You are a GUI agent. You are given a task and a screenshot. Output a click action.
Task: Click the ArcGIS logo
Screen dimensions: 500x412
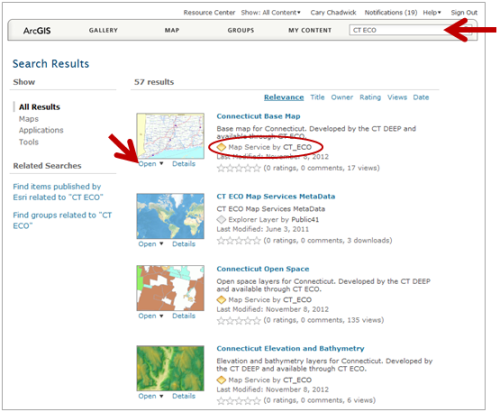point(37,31)
